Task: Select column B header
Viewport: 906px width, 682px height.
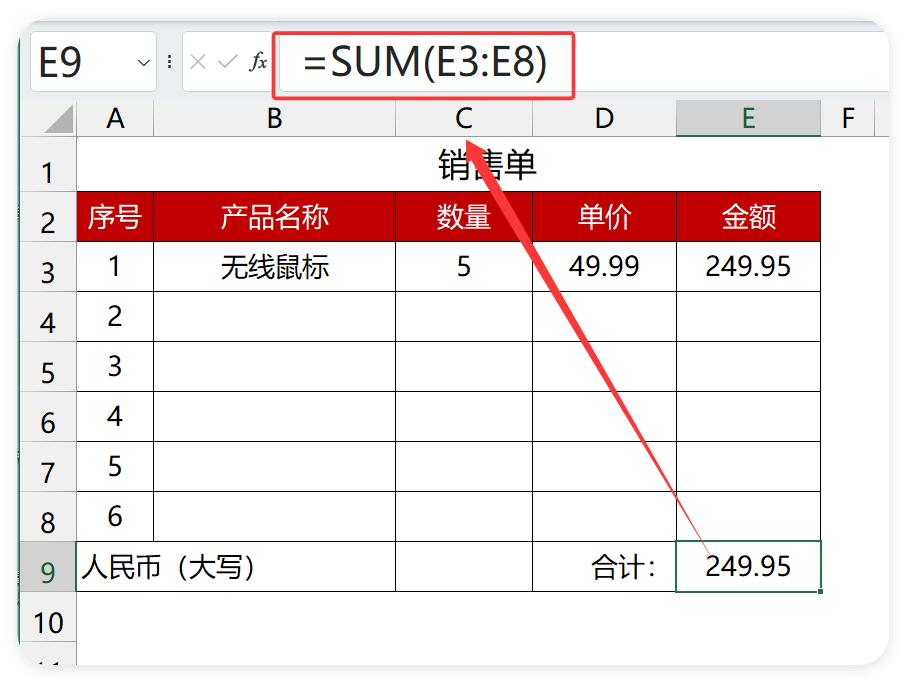Action: 274,118
